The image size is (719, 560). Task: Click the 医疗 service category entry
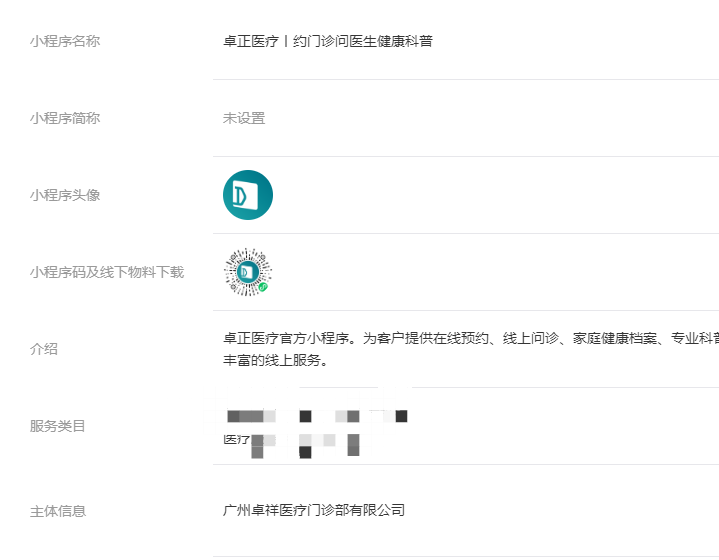pos(237,440)
